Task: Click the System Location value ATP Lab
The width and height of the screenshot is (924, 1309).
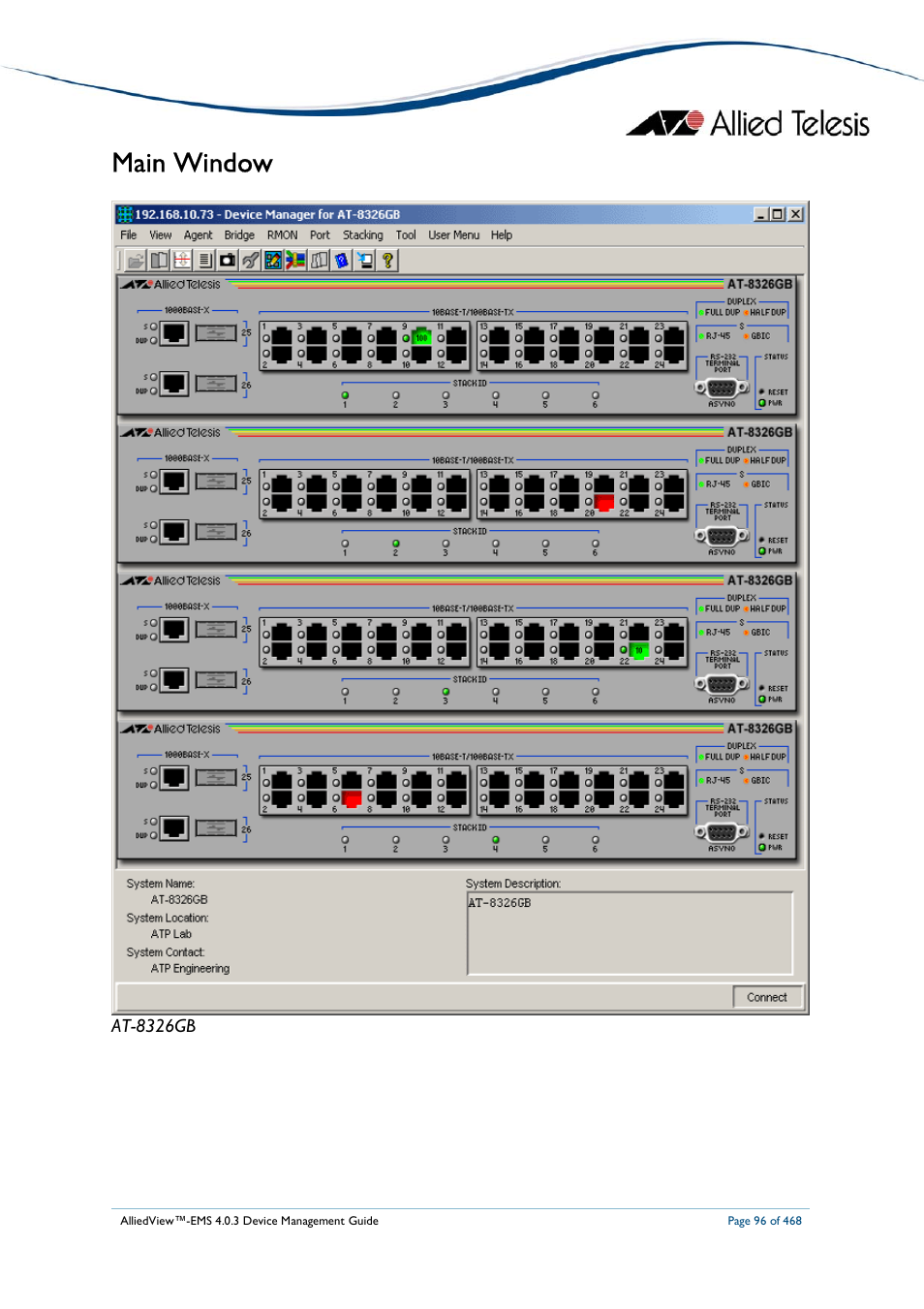Action: 171,934
